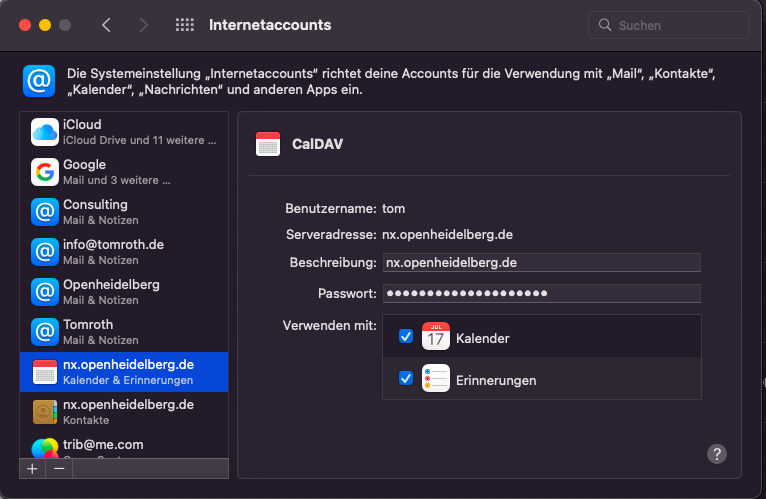Click the Tomroth account @ icon
This screenshot has height=499, width=766.
tap(45, 332)
